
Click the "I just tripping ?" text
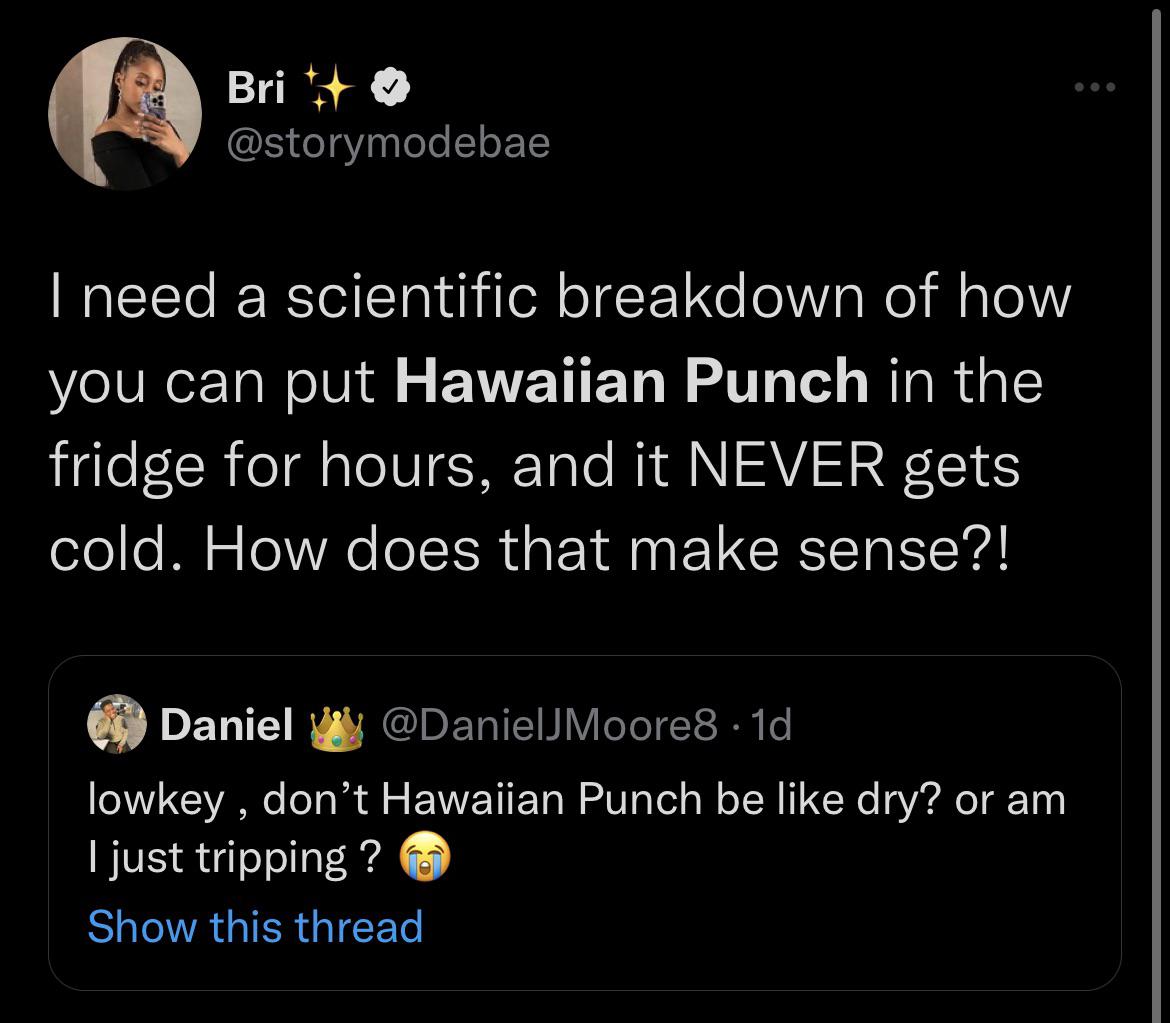pos(233,859)
